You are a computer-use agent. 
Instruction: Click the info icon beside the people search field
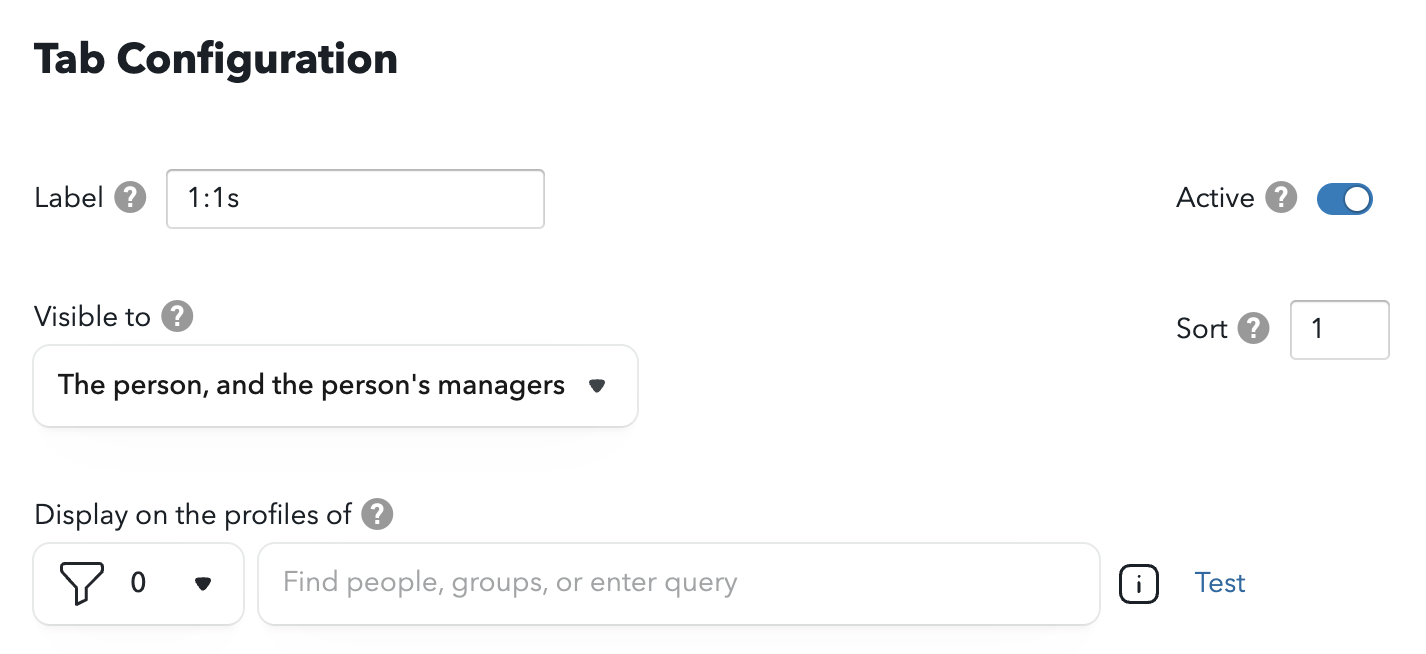(x=1138, y=583)
